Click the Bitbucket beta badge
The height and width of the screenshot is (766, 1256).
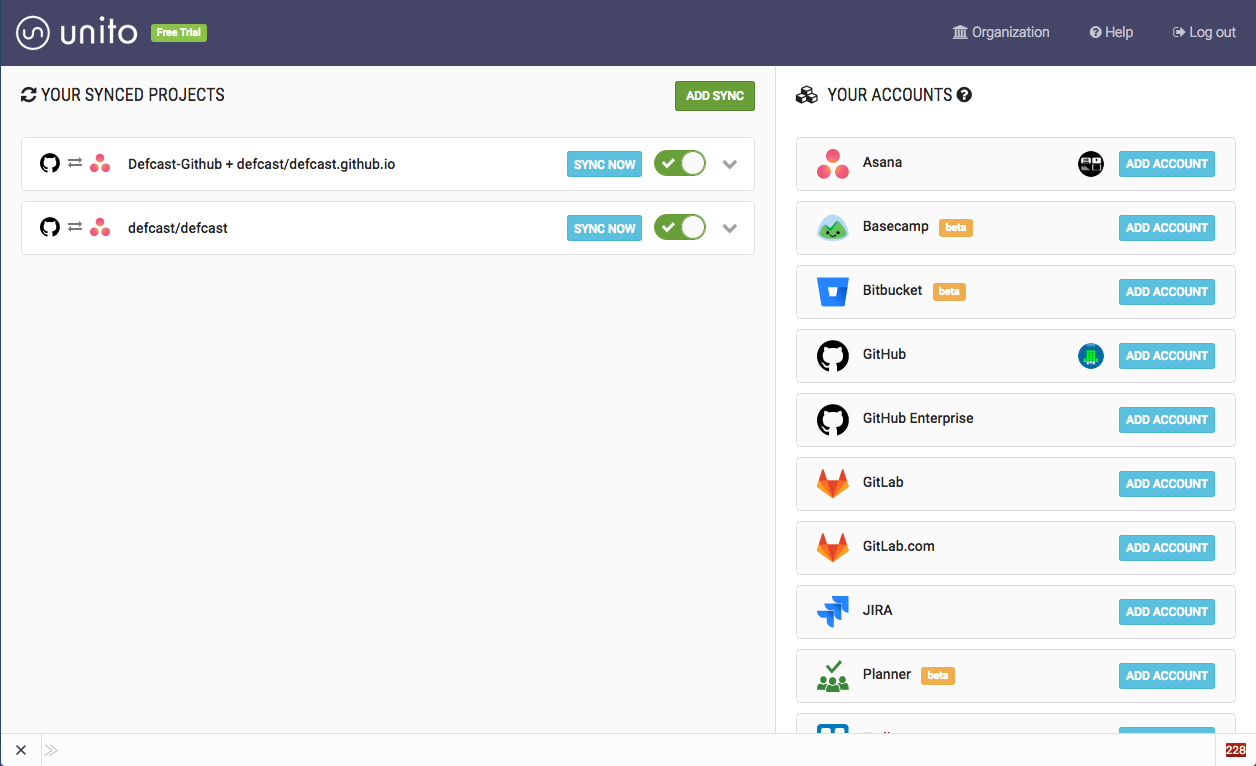coord(949,292)
